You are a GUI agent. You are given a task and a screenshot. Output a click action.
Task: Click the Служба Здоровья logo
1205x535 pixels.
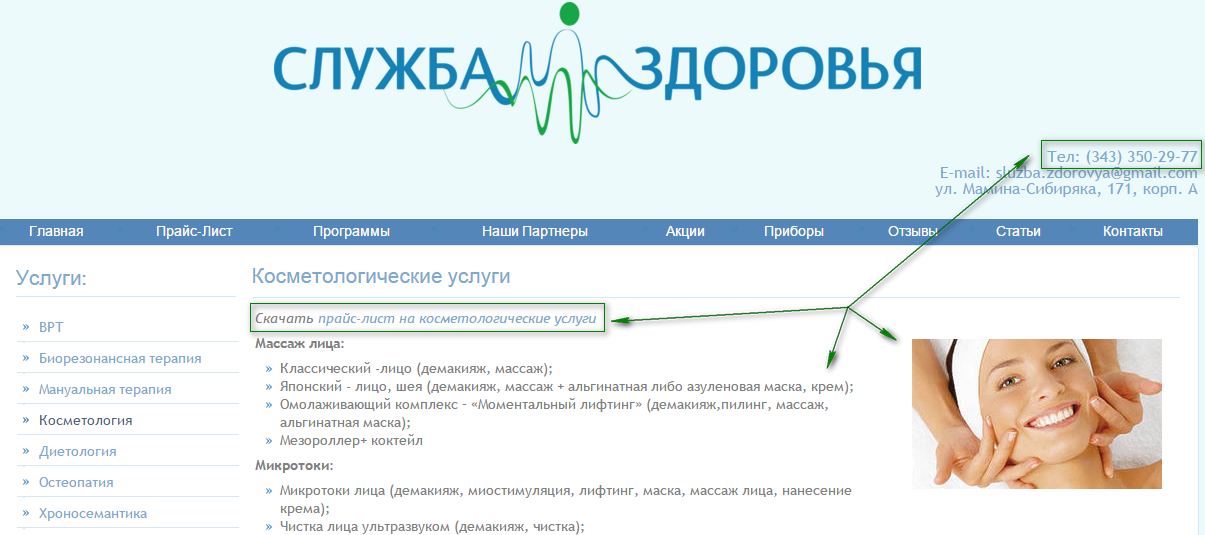[597, 72]
